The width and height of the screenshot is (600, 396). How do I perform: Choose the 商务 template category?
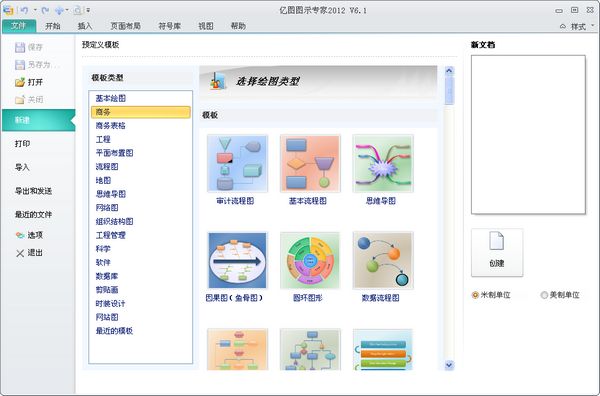coord(140,112)
